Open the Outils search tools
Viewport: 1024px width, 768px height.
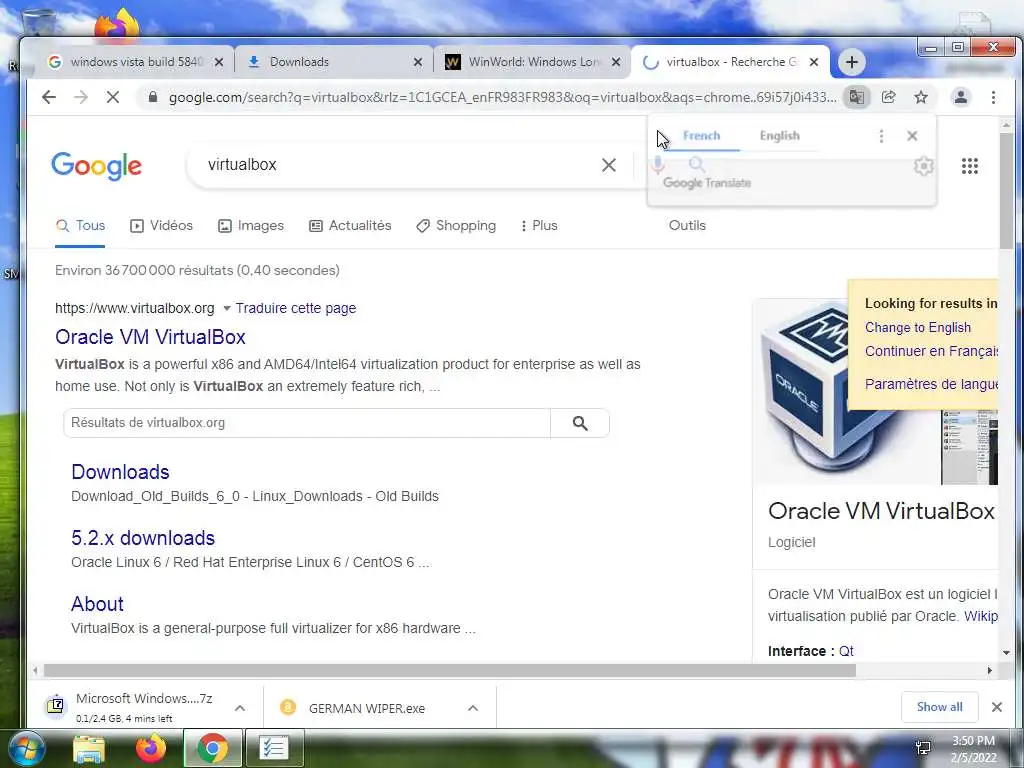point(687,225)
